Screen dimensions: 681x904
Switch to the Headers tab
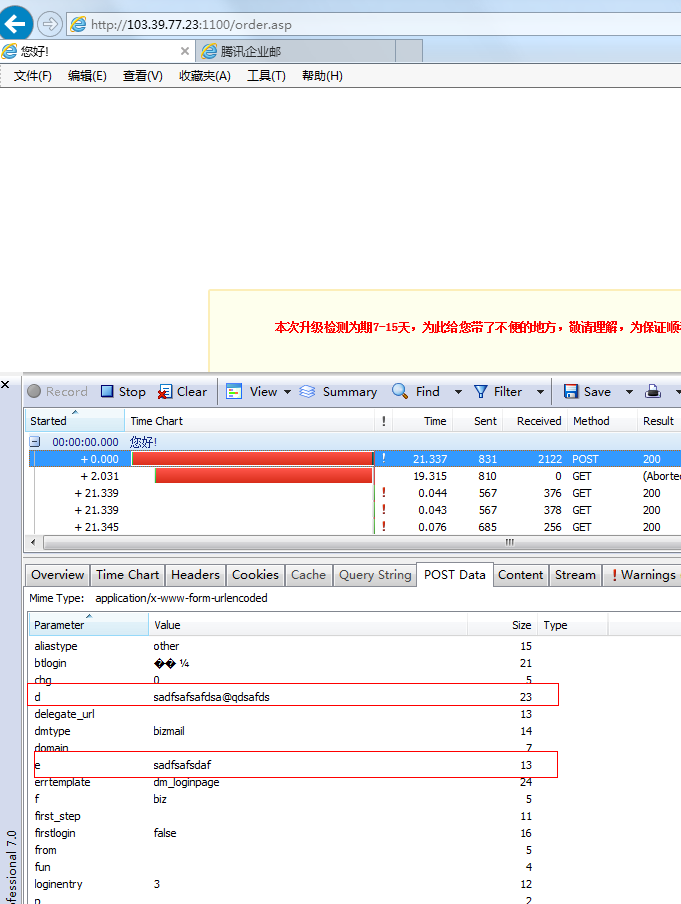coord(195,575)
